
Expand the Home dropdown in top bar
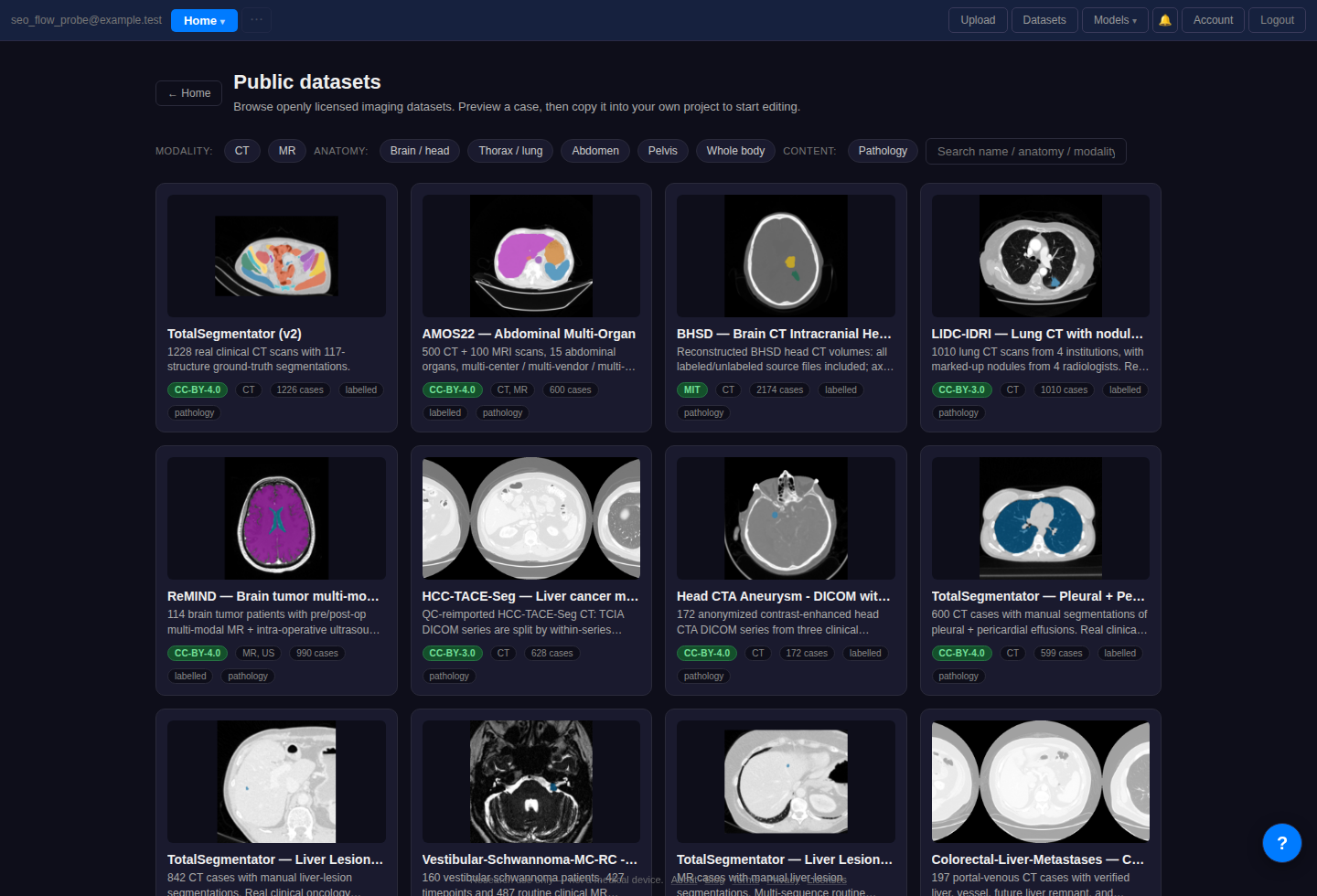point(204,20)
